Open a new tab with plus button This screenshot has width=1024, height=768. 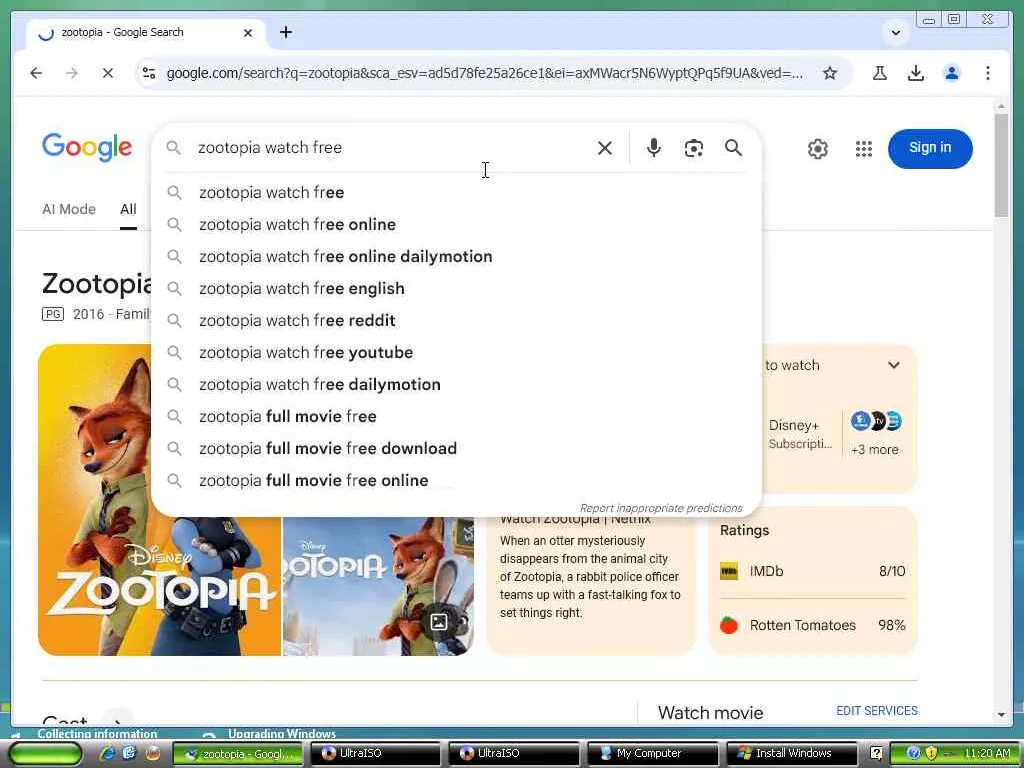point(285,32)
